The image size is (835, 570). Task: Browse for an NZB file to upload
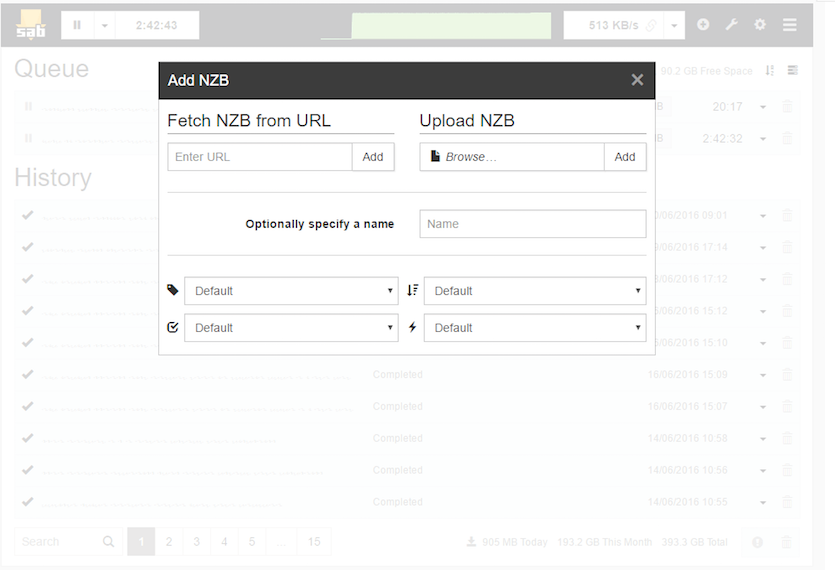point(512,157)
